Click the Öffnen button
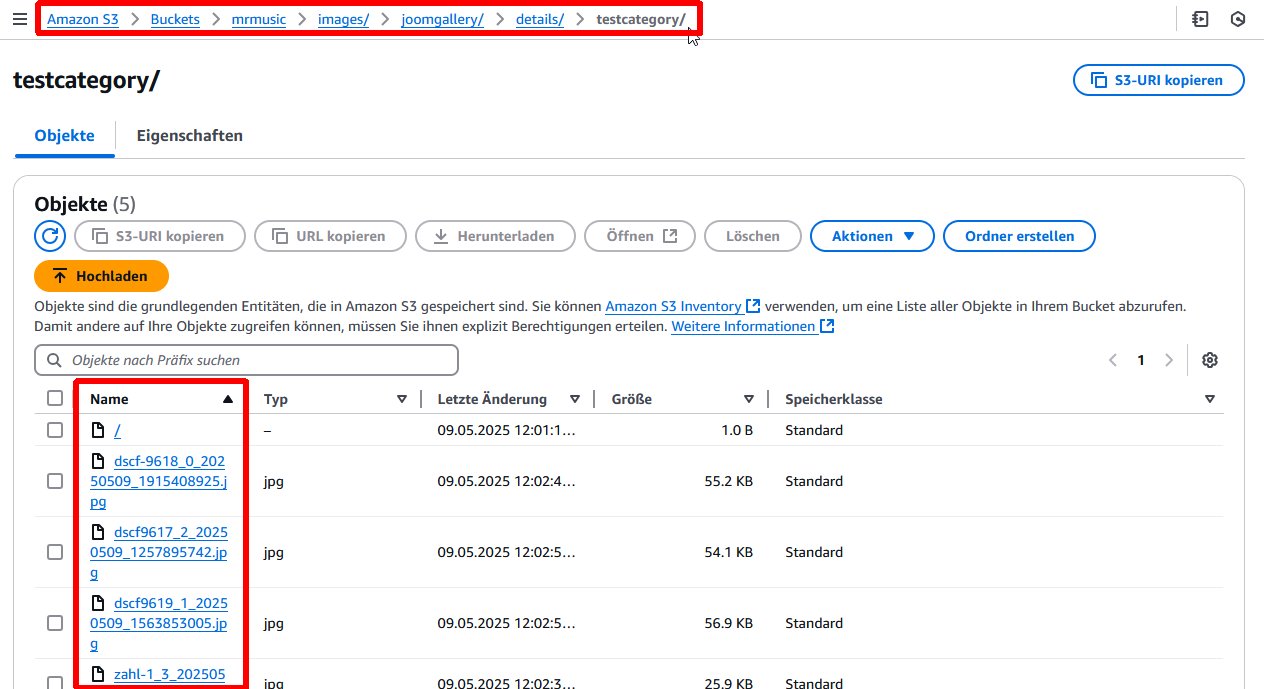 tap(640, 236)
